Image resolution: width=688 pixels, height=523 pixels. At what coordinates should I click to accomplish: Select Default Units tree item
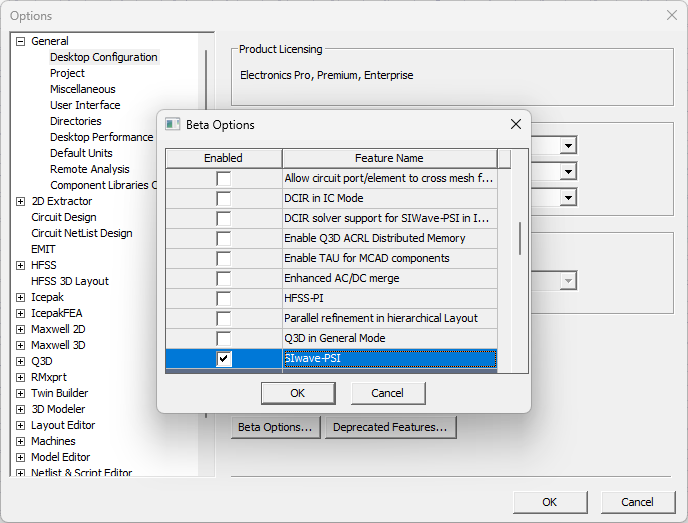pos(81,153)
